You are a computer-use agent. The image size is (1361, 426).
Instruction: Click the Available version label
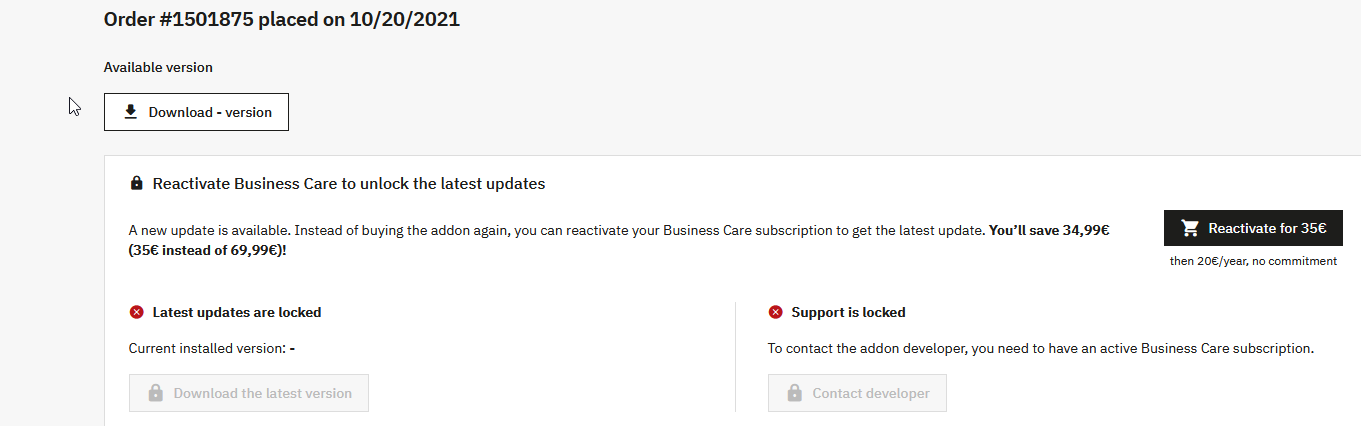[x=158, y=67]
